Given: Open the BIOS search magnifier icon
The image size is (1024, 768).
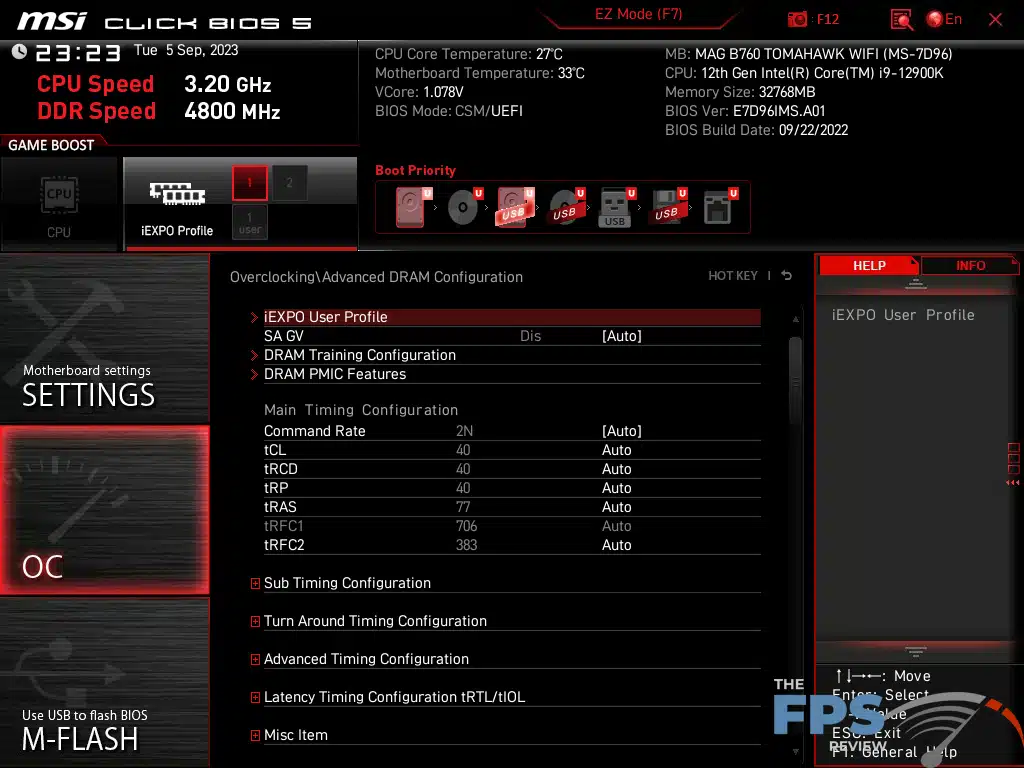Looking at the screenshot, I should click(901, 20).
